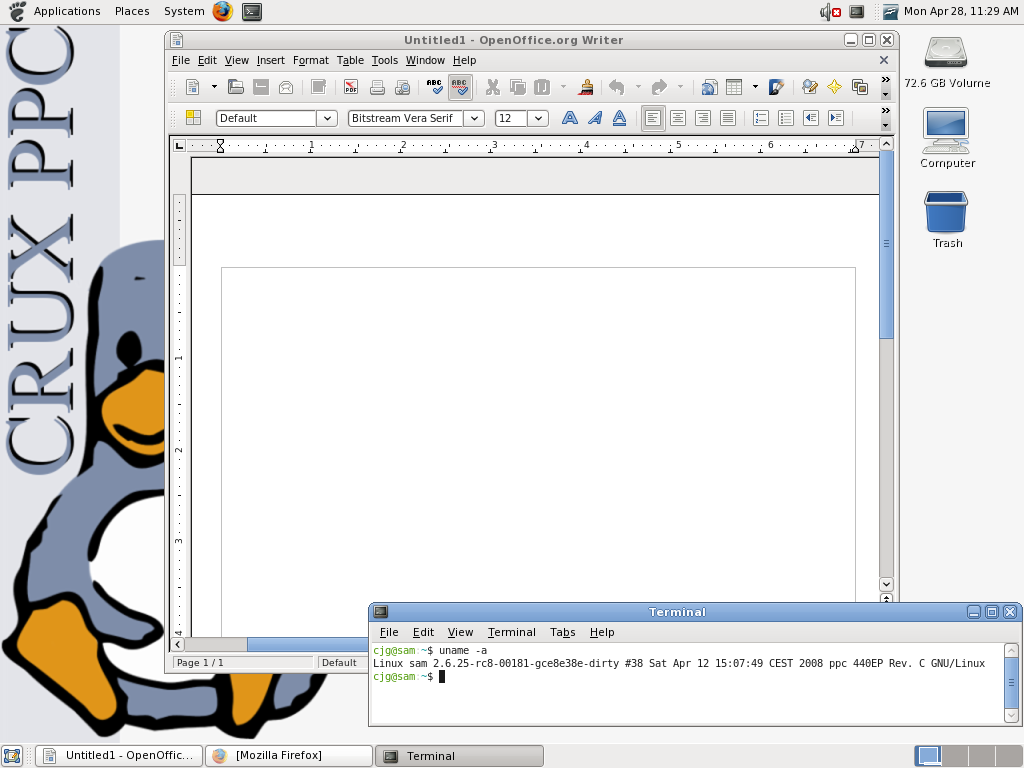Viewport: 1024px width, 768px height.
Task: Open the Table dropdown arrow
Action: (x=755, y=87)
